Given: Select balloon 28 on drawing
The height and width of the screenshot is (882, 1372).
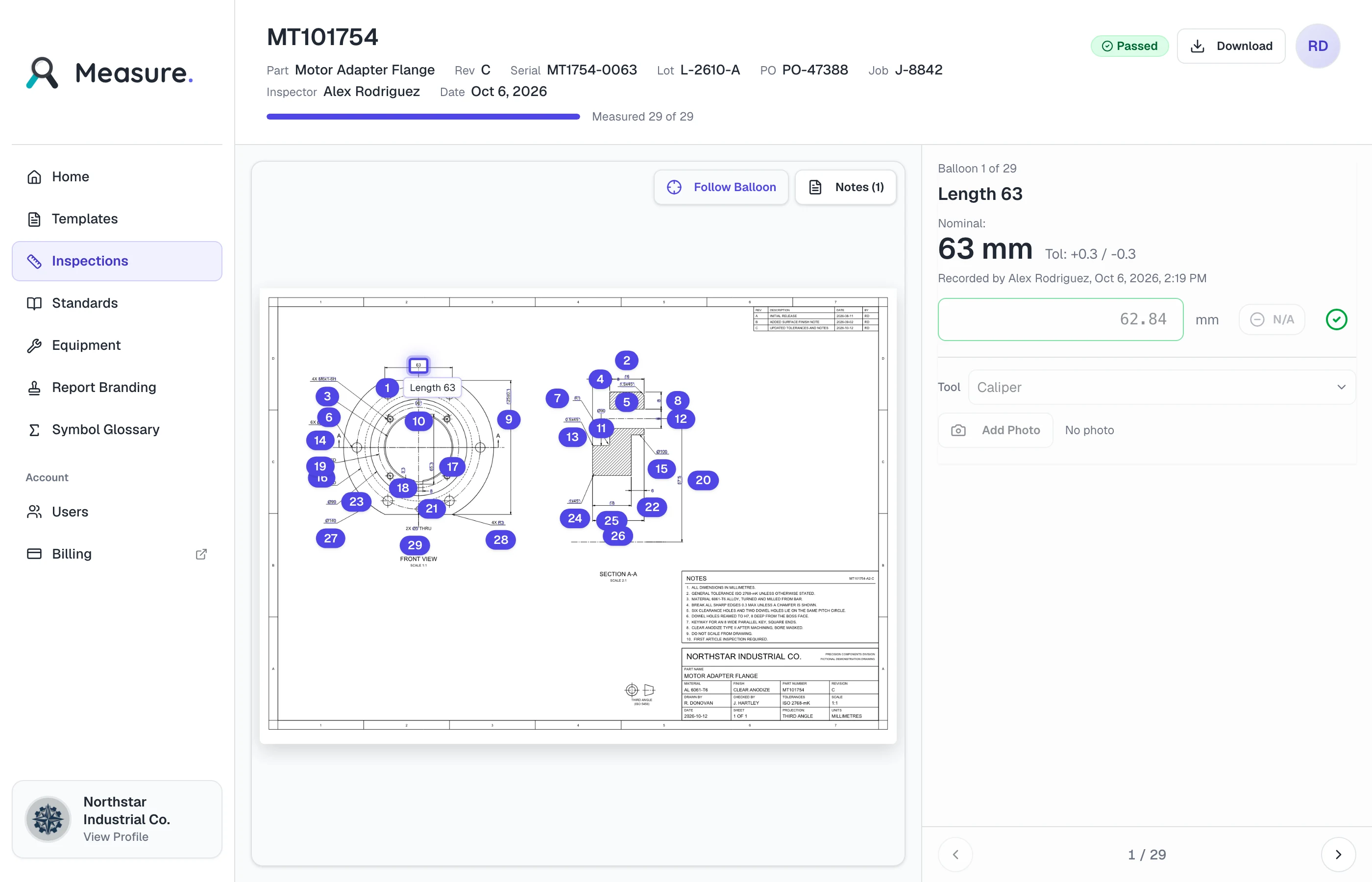Looking at the screenshot, I should point(500,539).
